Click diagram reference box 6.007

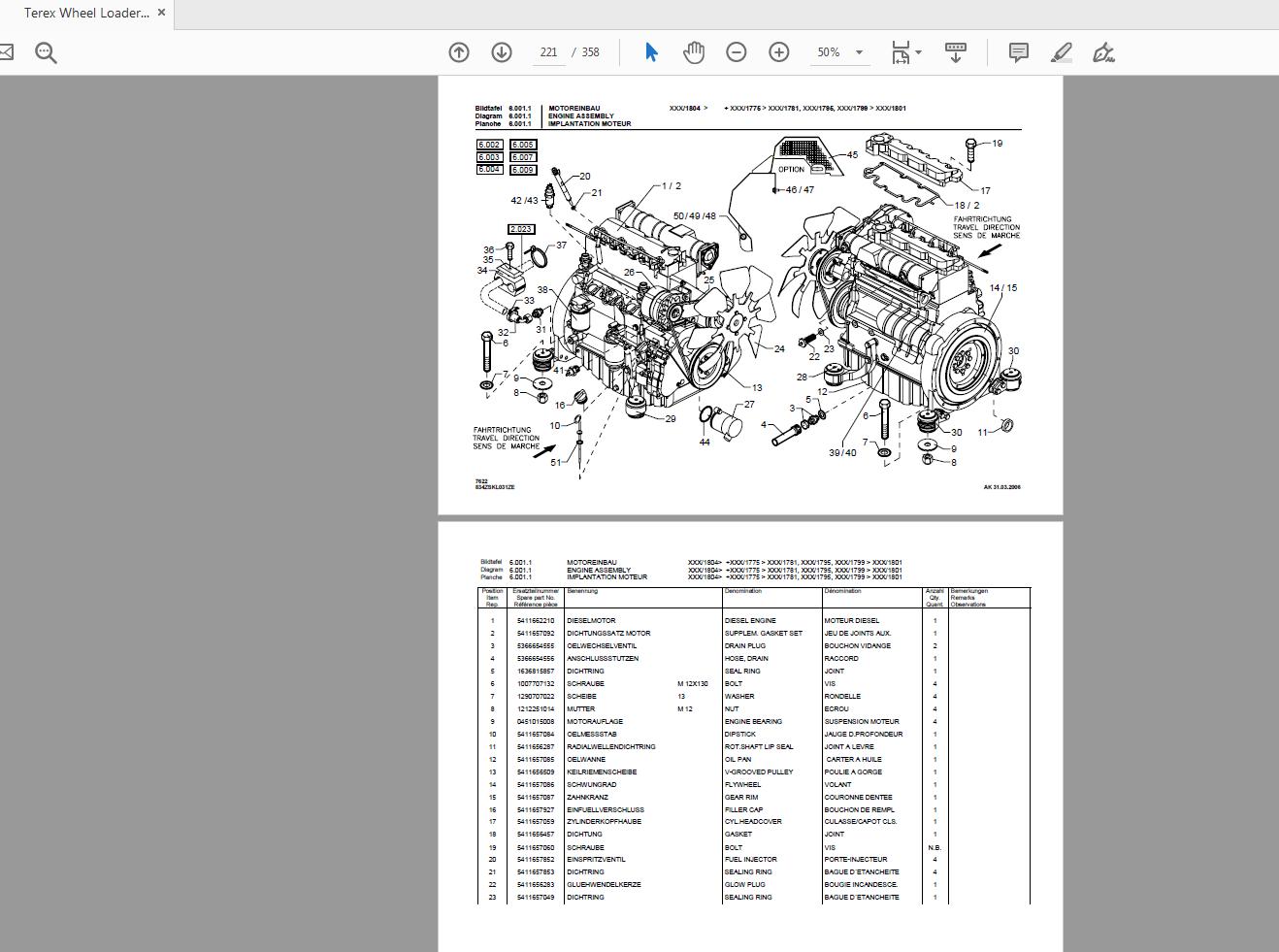(x=523, y=157)
